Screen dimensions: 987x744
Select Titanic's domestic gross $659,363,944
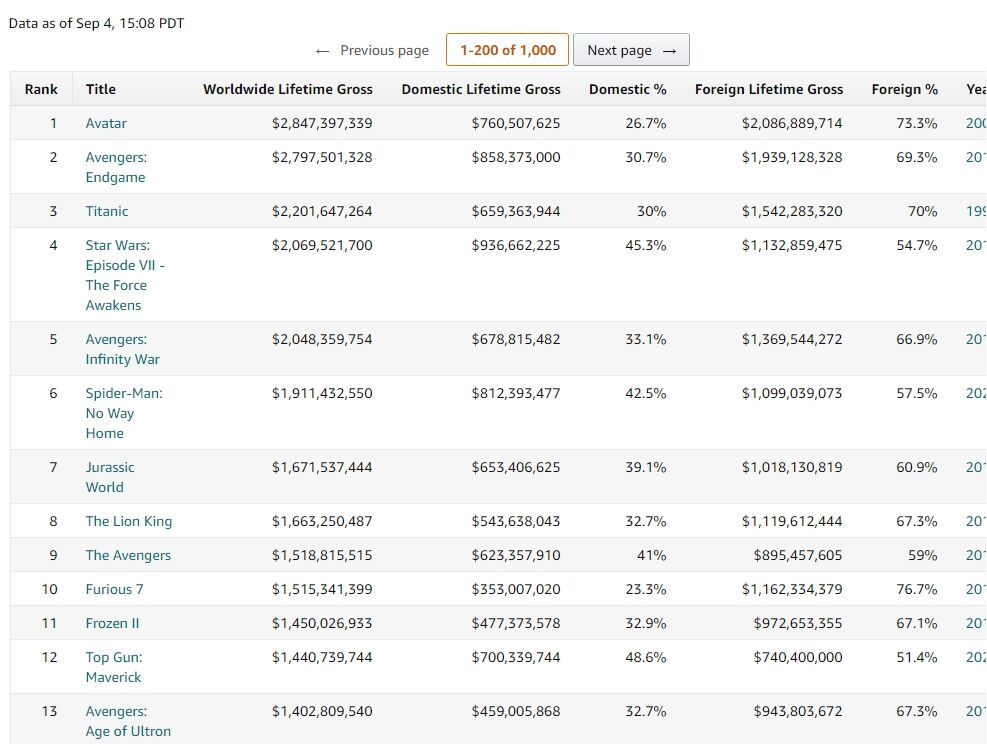[516, 211]
